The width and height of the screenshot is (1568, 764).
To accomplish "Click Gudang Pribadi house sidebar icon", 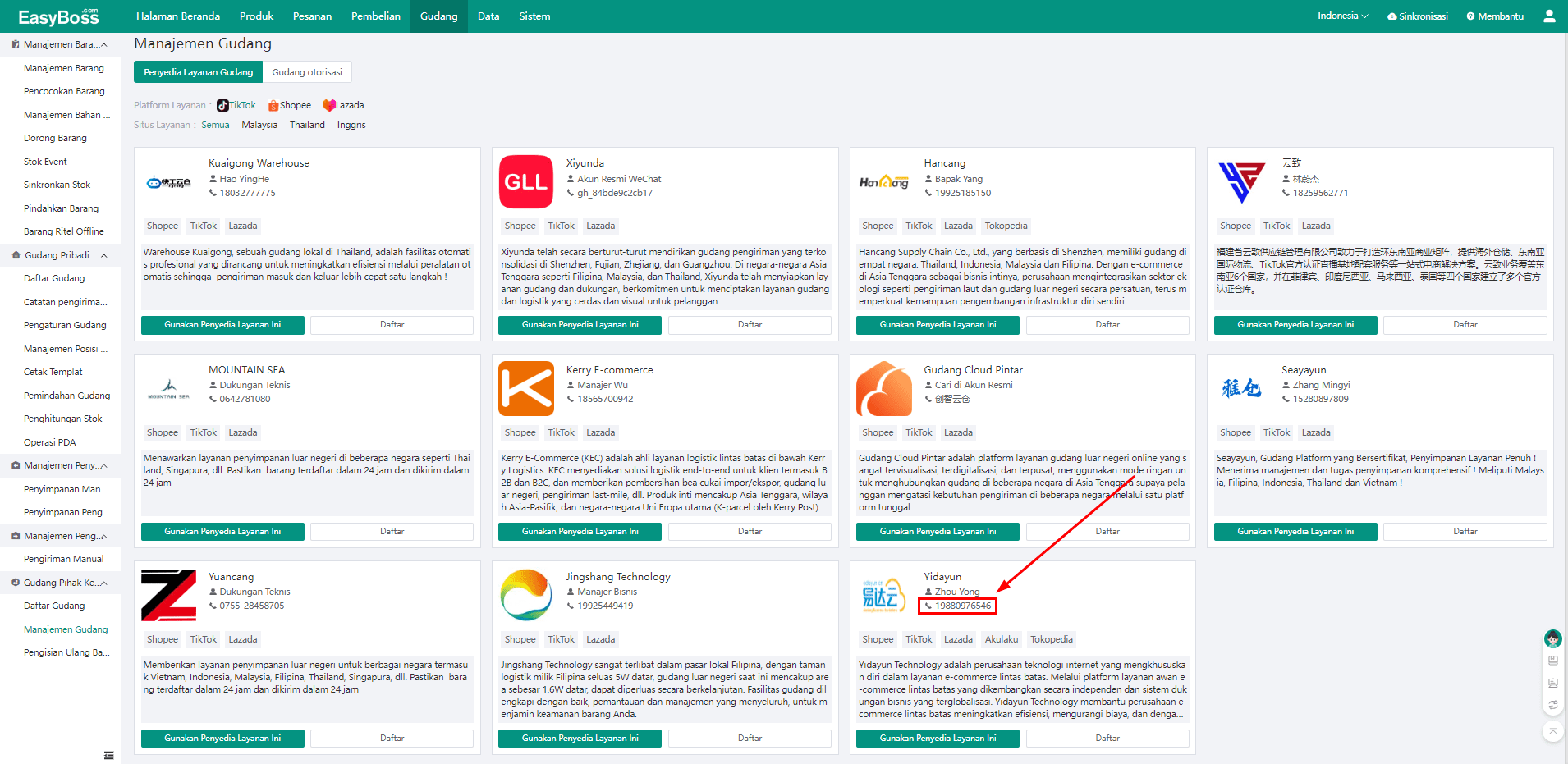I will [x=16, y=255].
